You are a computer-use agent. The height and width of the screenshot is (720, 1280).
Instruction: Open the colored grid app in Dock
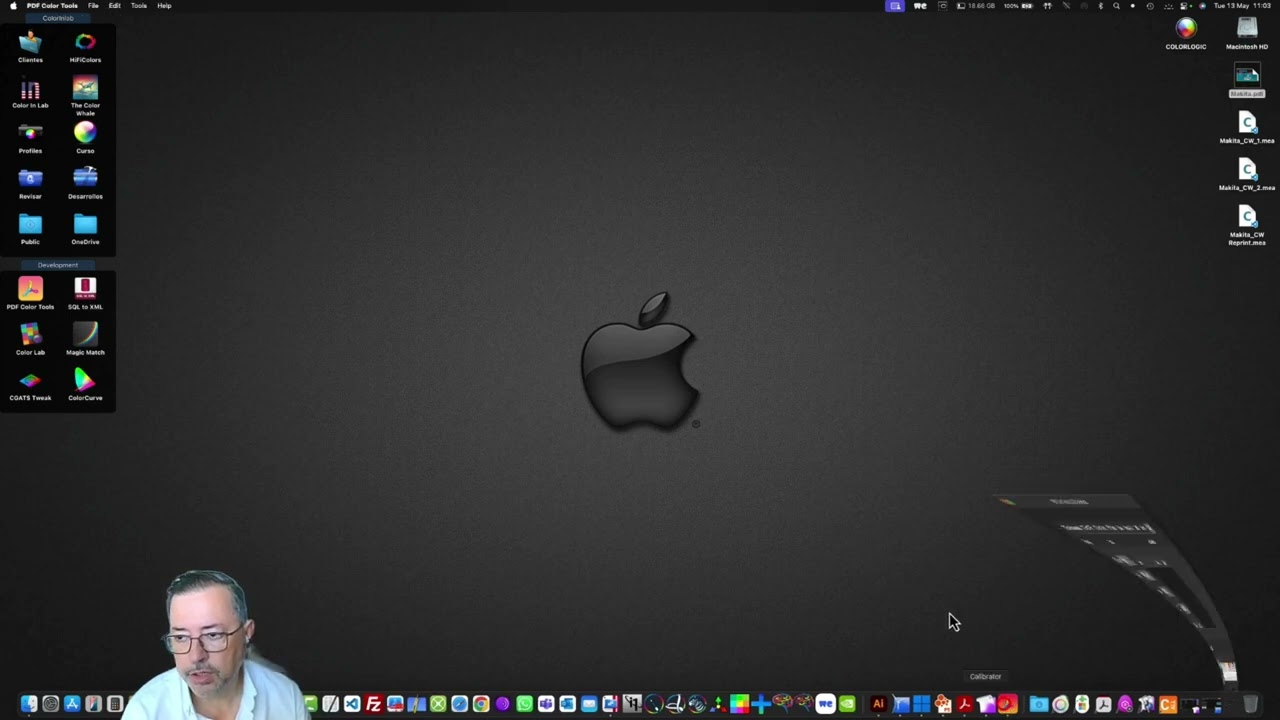pyautogui.click(x=739, y=704)
